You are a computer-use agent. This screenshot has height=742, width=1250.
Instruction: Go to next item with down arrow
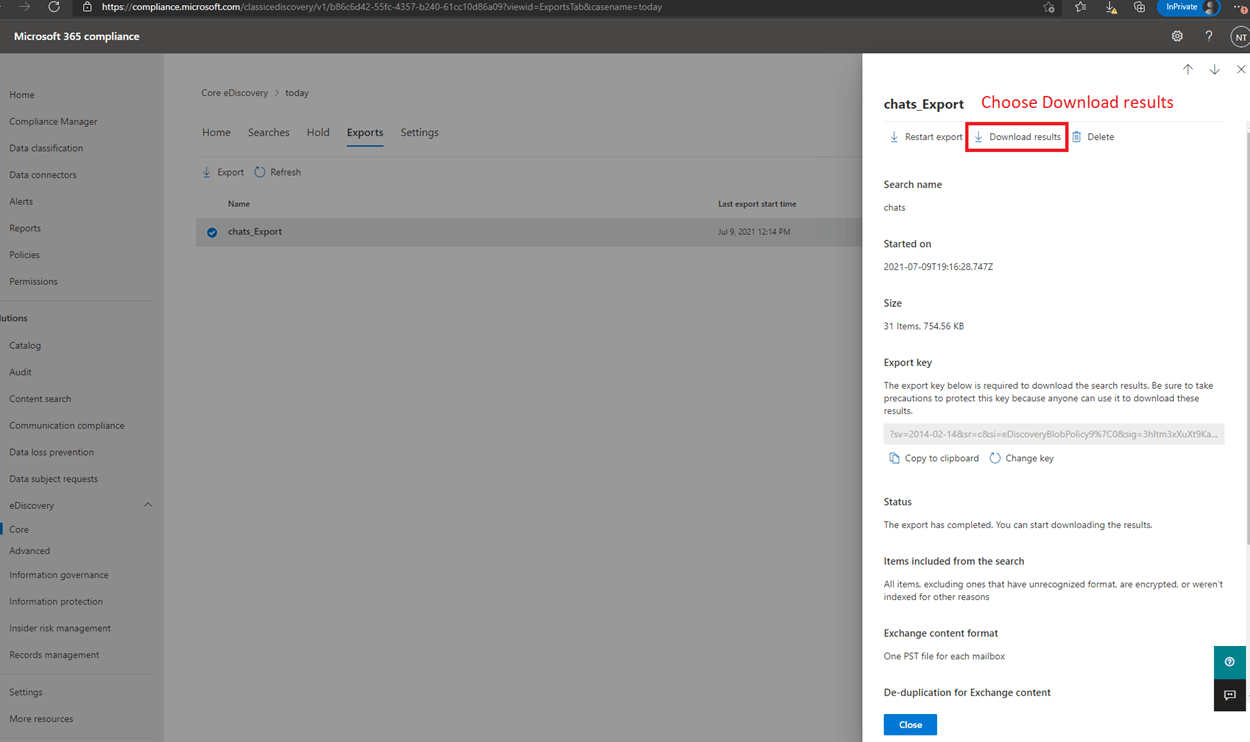coord(1214,70)
